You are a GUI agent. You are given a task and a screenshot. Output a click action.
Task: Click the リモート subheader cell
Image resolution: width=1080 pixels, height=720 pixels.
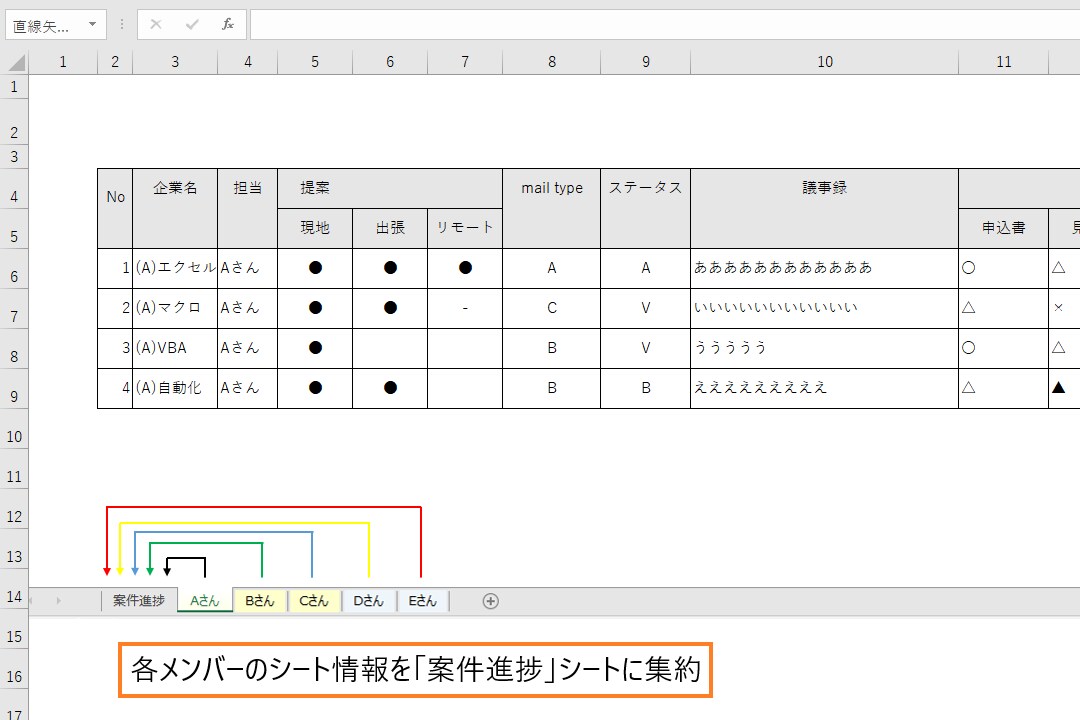click(x=465, y=228)
